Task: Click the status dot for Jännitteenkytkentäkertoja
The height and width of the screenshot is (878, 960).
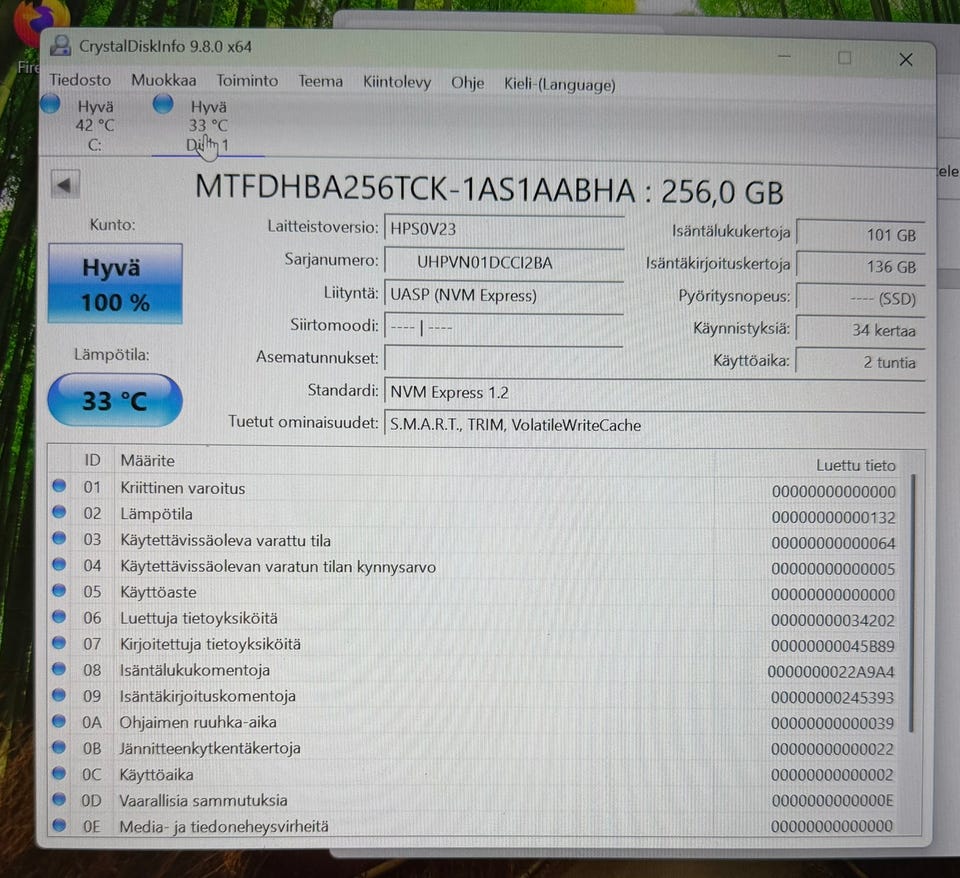Action: [x=59, y=747]
